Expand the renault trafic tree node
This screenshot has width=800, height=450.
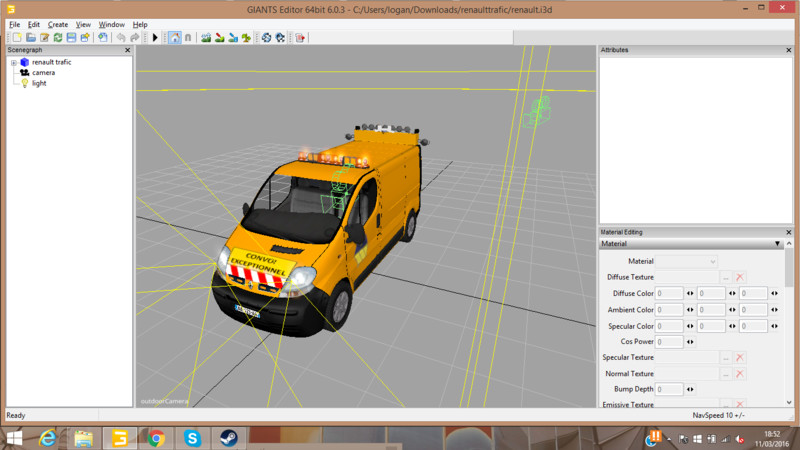14,62
